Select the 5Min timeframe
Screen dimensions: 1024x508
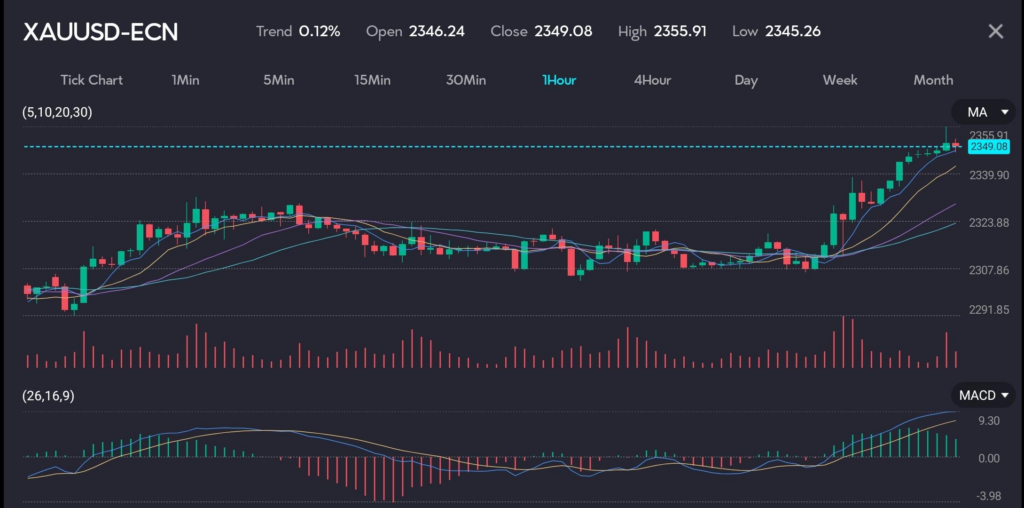[279, 80]
